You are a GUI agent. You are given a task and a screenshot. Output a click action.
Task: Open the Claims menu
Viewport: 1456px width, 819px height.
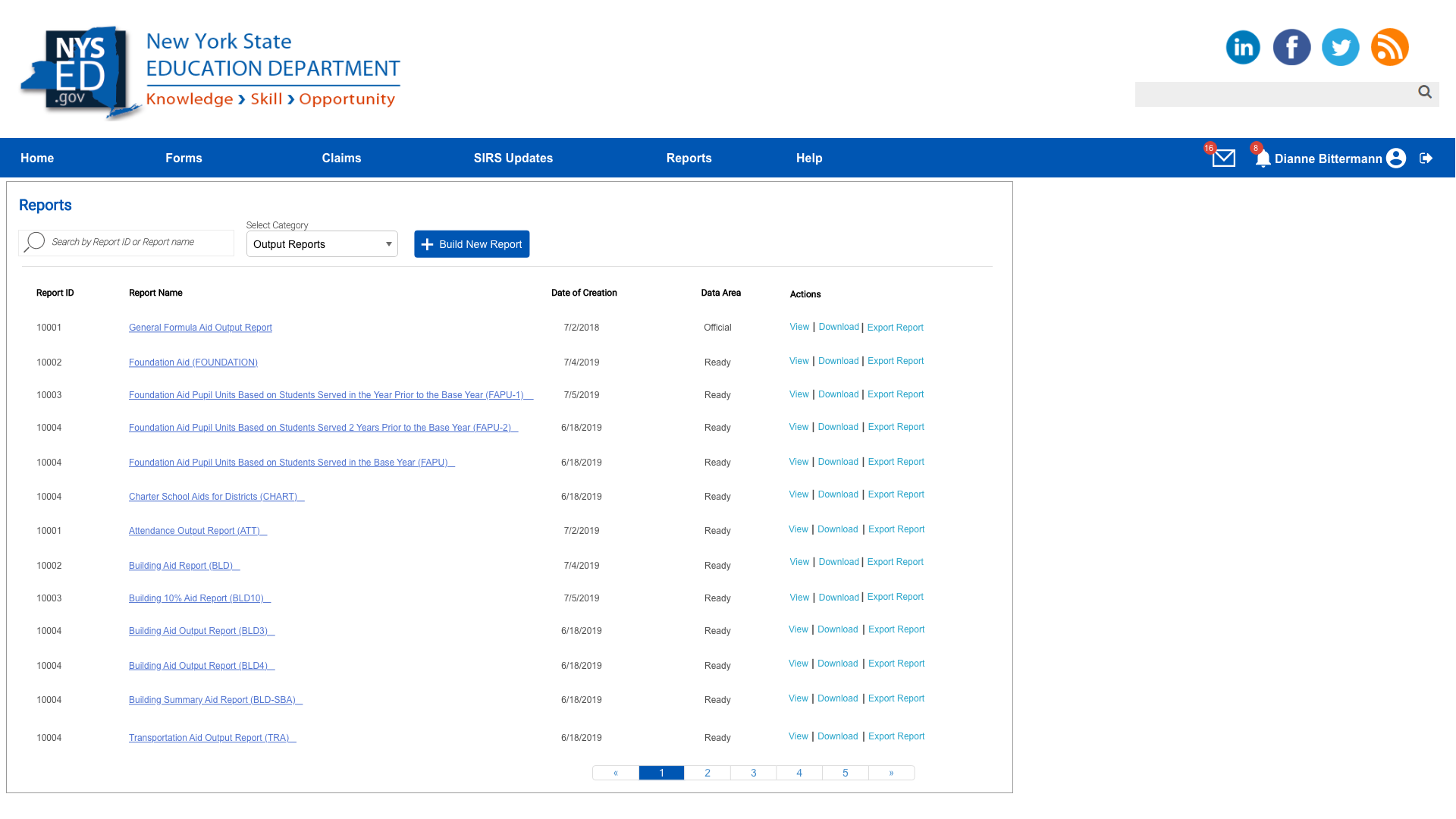tap(341, 158)
